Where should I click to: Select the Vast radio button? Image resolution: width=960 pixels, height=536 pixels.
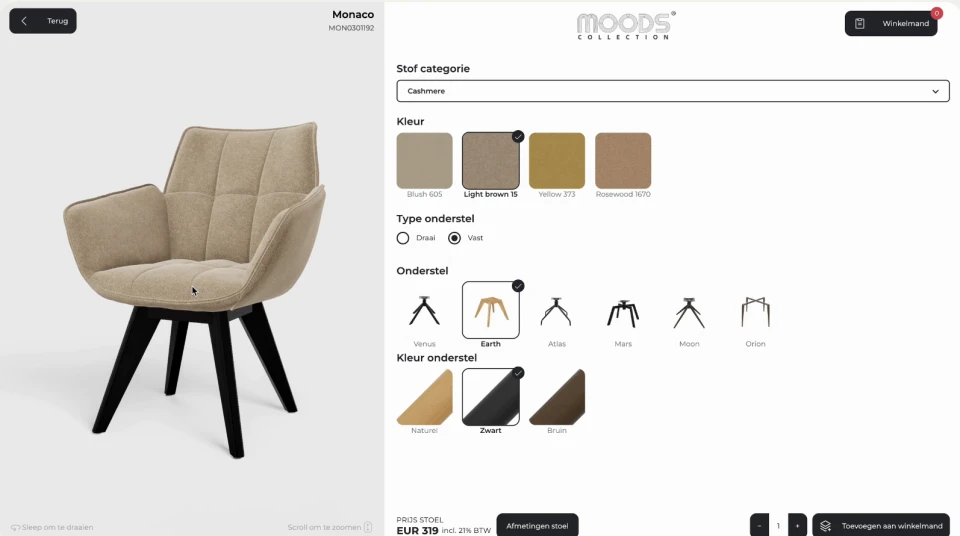coord(454,238)
